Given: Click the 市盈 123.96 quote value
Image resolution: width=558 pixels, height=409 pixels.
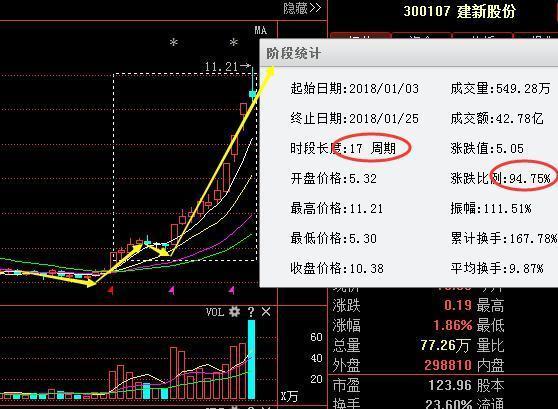Looking at the screenshot, I should (x=450, y=385).
